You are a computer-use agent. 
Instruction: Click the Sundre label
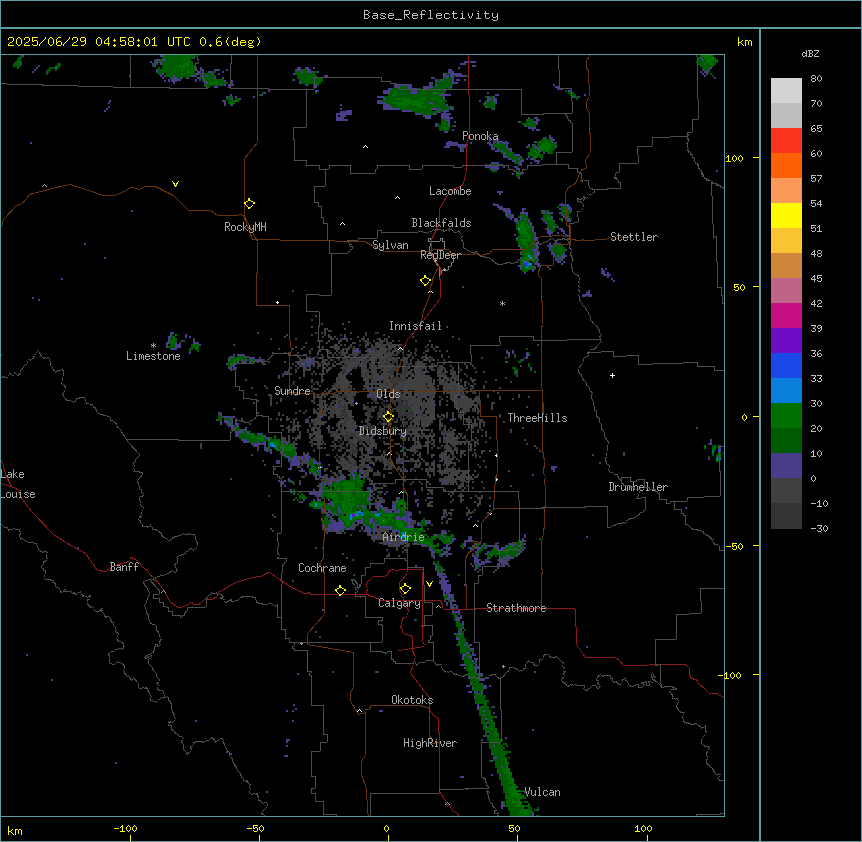pos(292,391)
